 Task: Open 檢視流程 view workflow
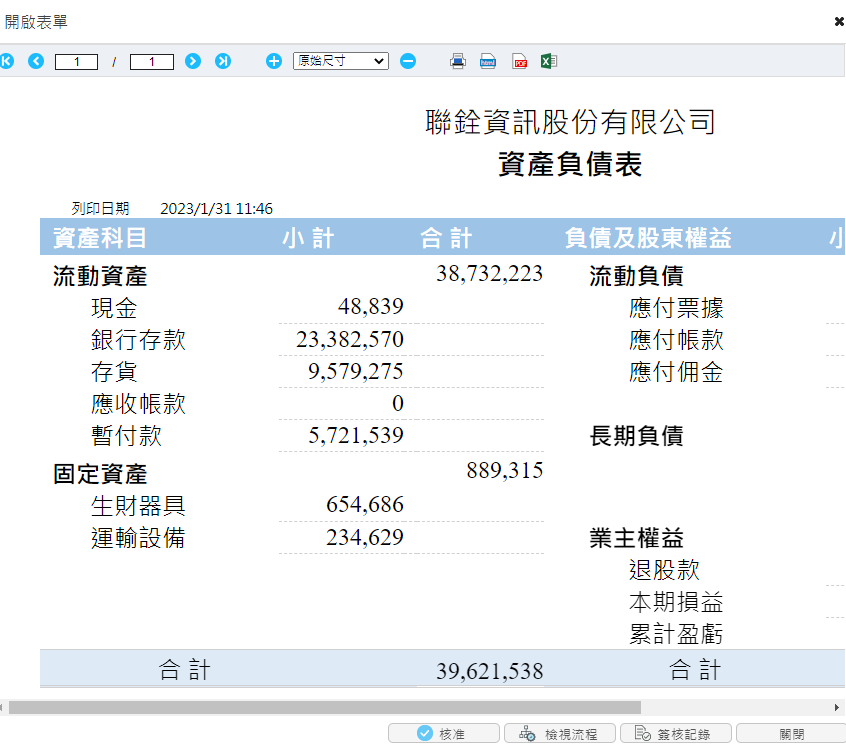pos(560,734)
